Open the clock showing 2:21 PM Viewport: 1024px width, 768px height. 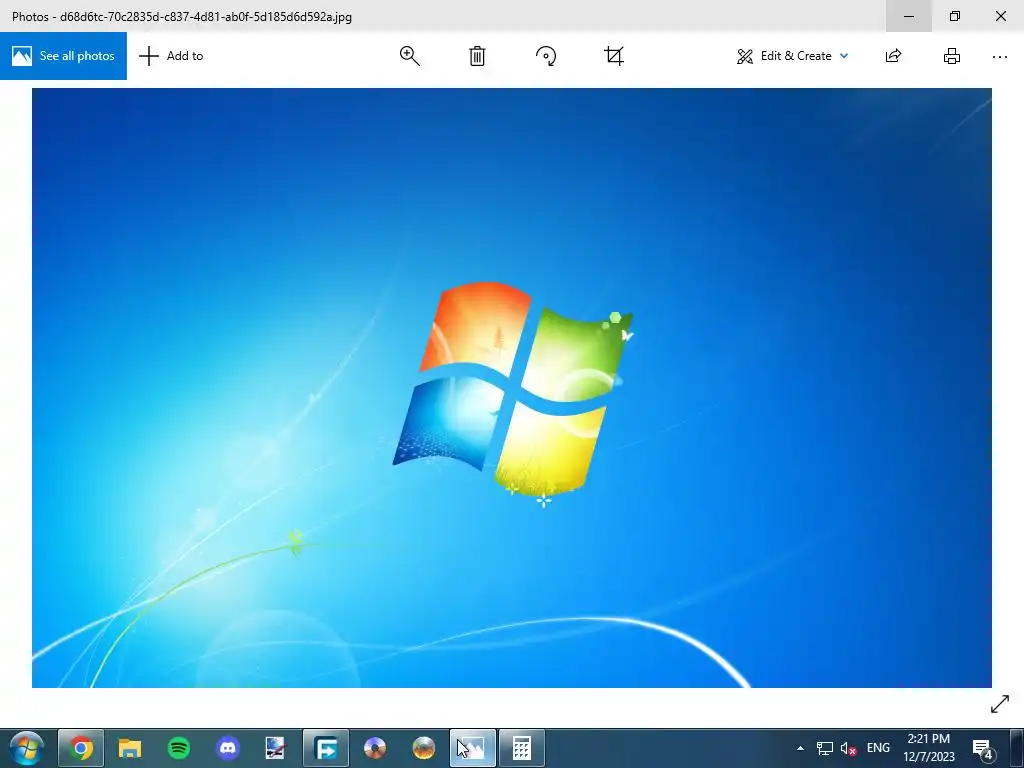click(929, 748)
